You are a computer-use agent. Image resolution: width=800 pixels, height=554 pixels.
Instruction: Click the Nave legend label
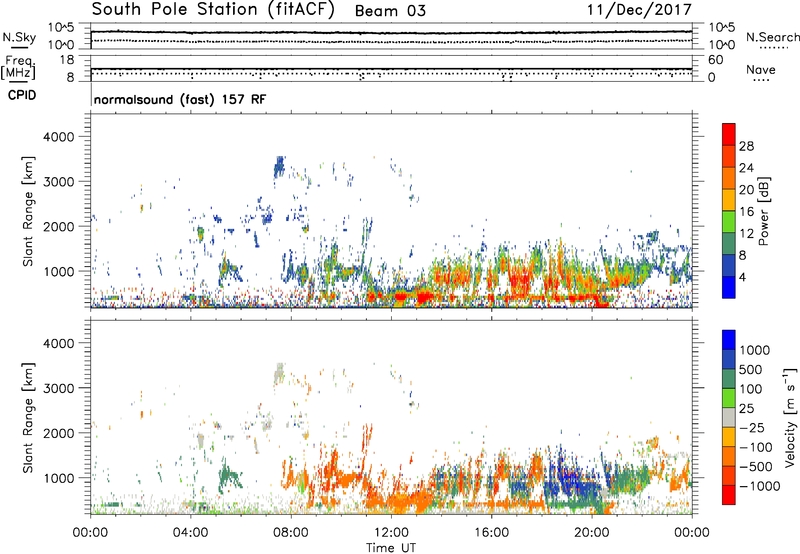pyautogui.click(x=761, y=69)
